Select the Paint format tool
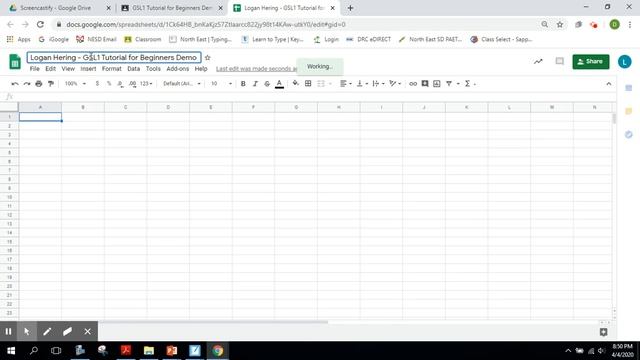Image resolution: width=640 pixels, height=360 pixels. (51, 84)
